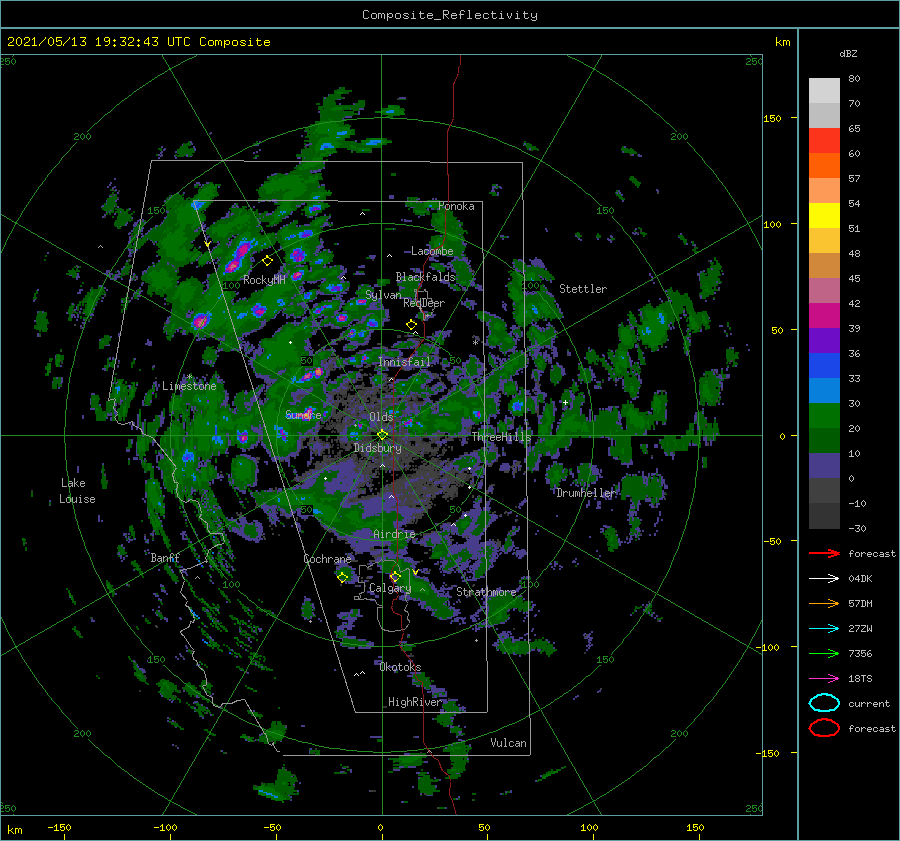Select the 54 dBZ yellow swatch
This screenshot has width=900, height=841.
pos(824,215)
